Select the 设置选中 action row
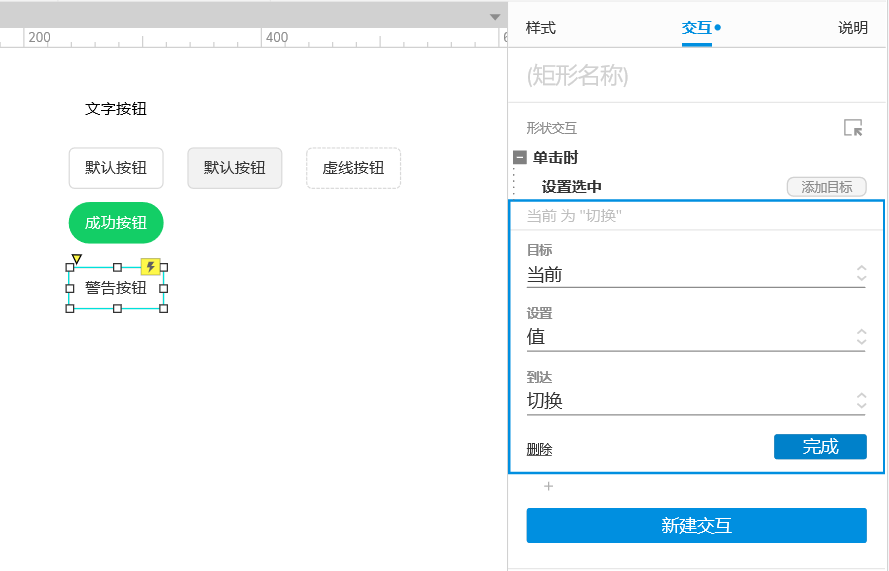The width and height of the screenshot is (889, 571). coord(572,187)
